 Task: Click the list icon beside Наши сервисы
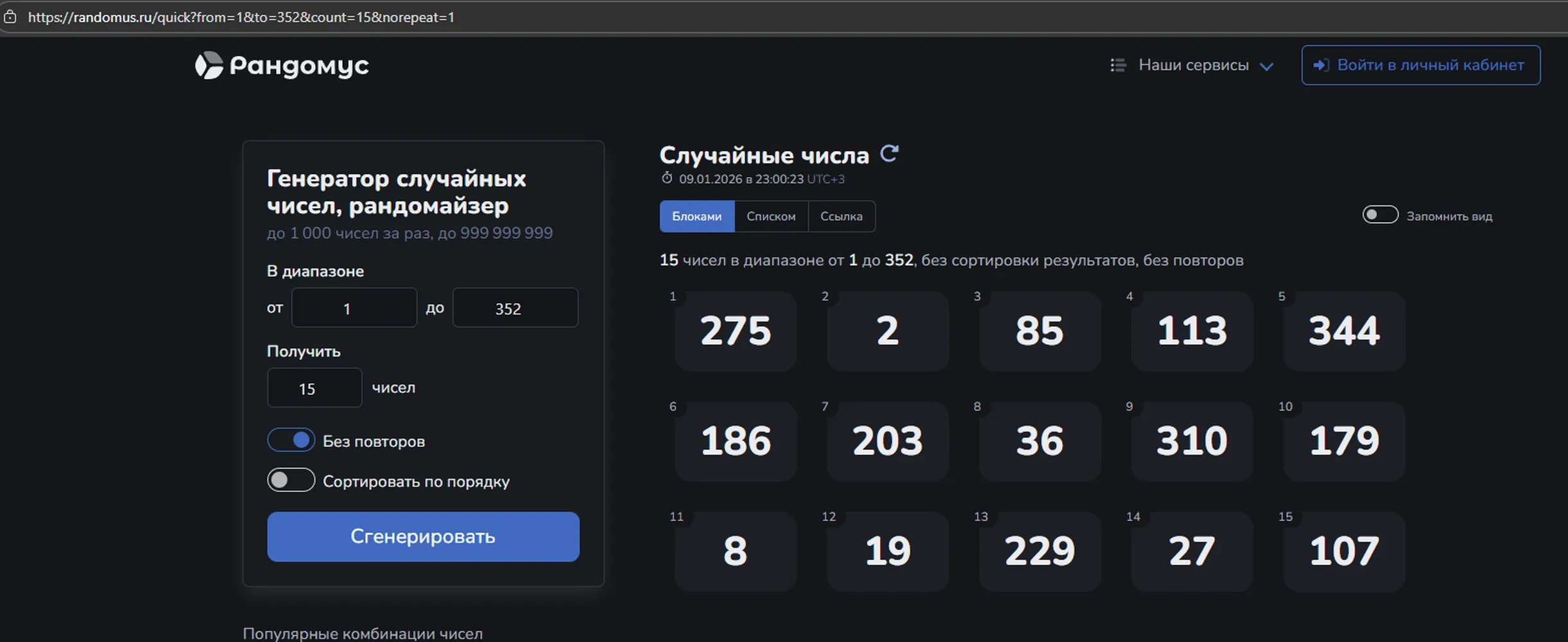pyautogui.click(x=1118, y=65)
